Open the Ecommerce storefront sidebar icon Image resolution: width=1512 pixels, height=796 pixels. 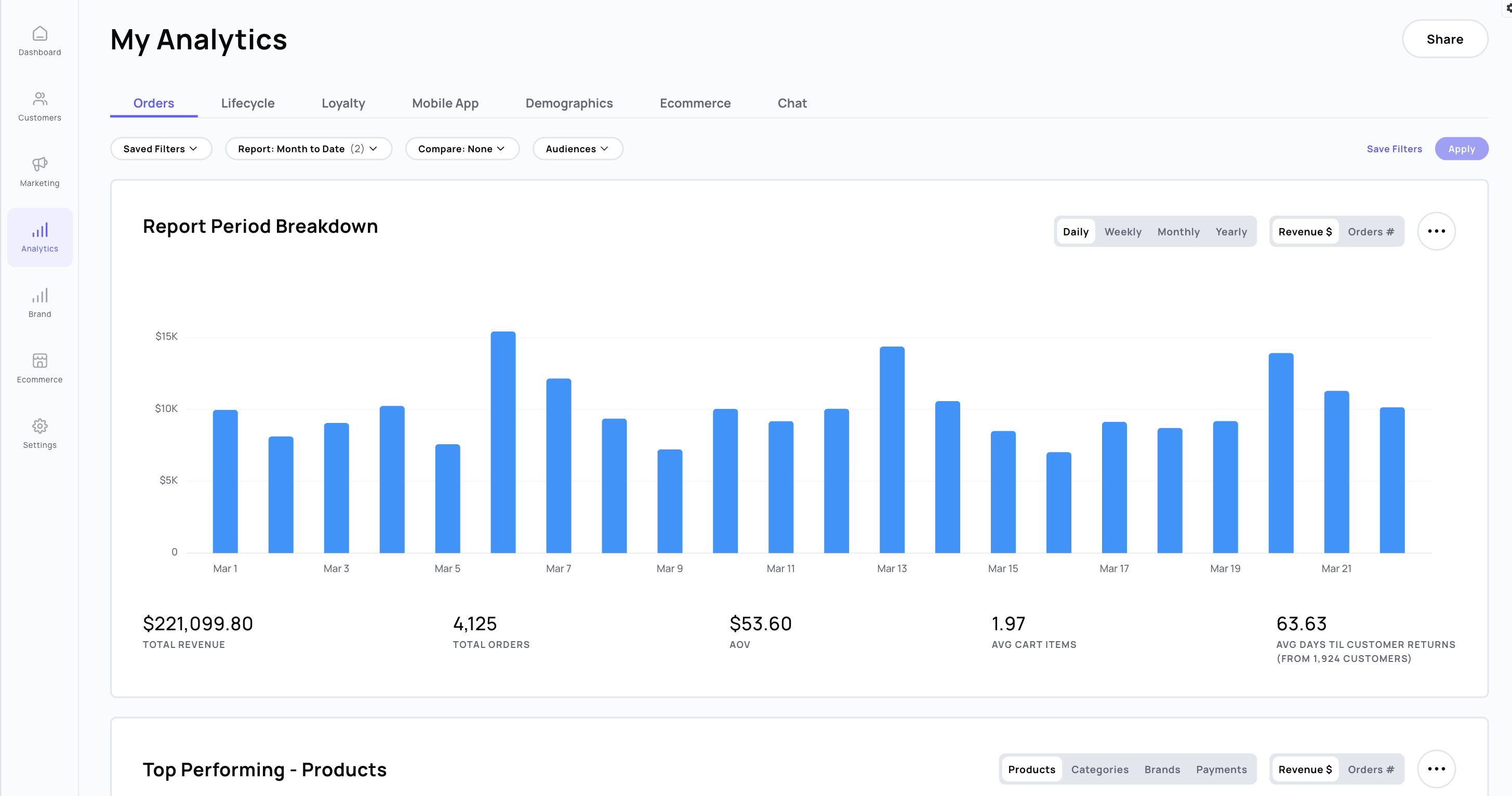39,361
